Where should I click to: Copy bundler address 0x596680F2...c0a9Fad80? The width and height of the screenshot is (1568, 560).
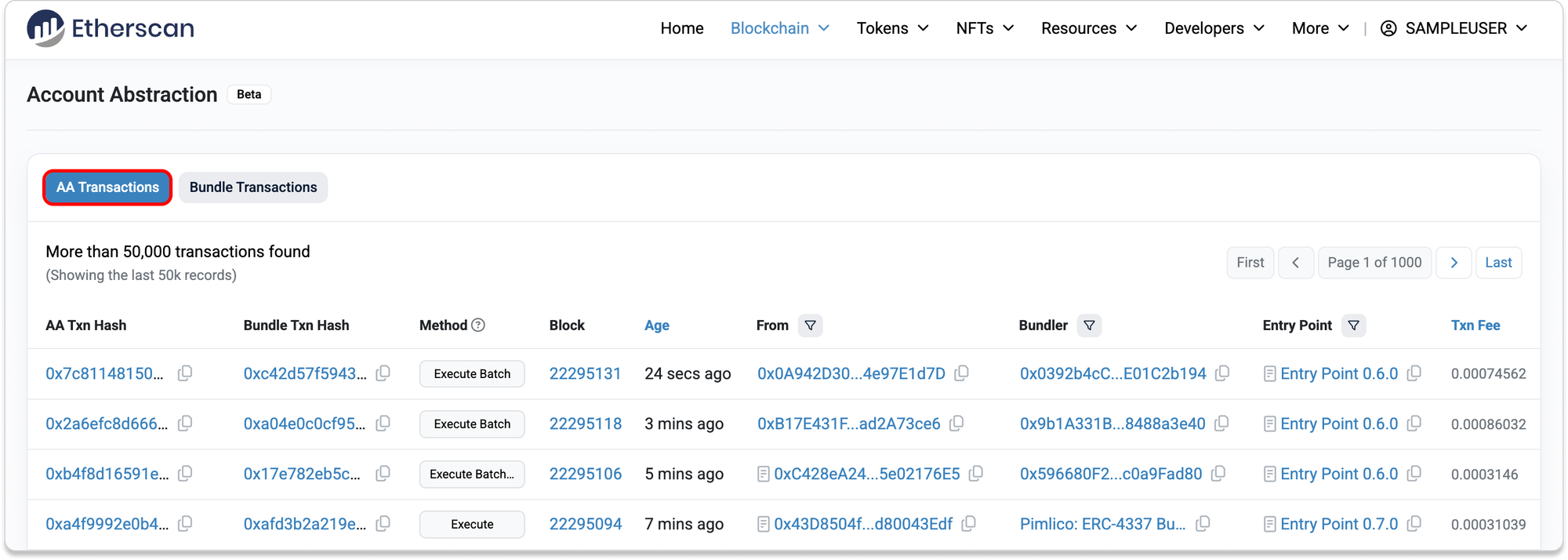coord(1218,474)
